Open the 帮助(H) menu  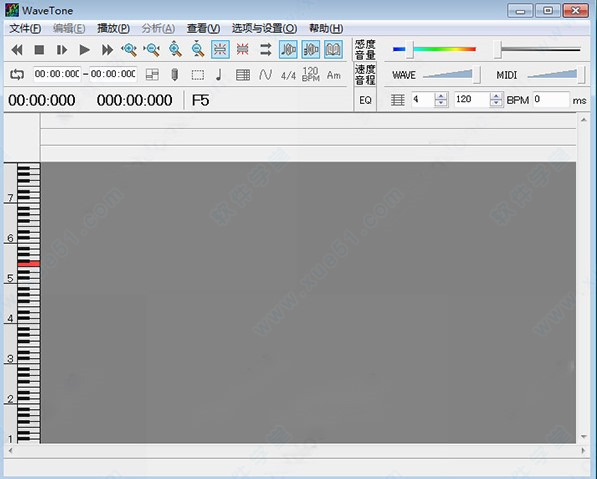tap(326, 29)
